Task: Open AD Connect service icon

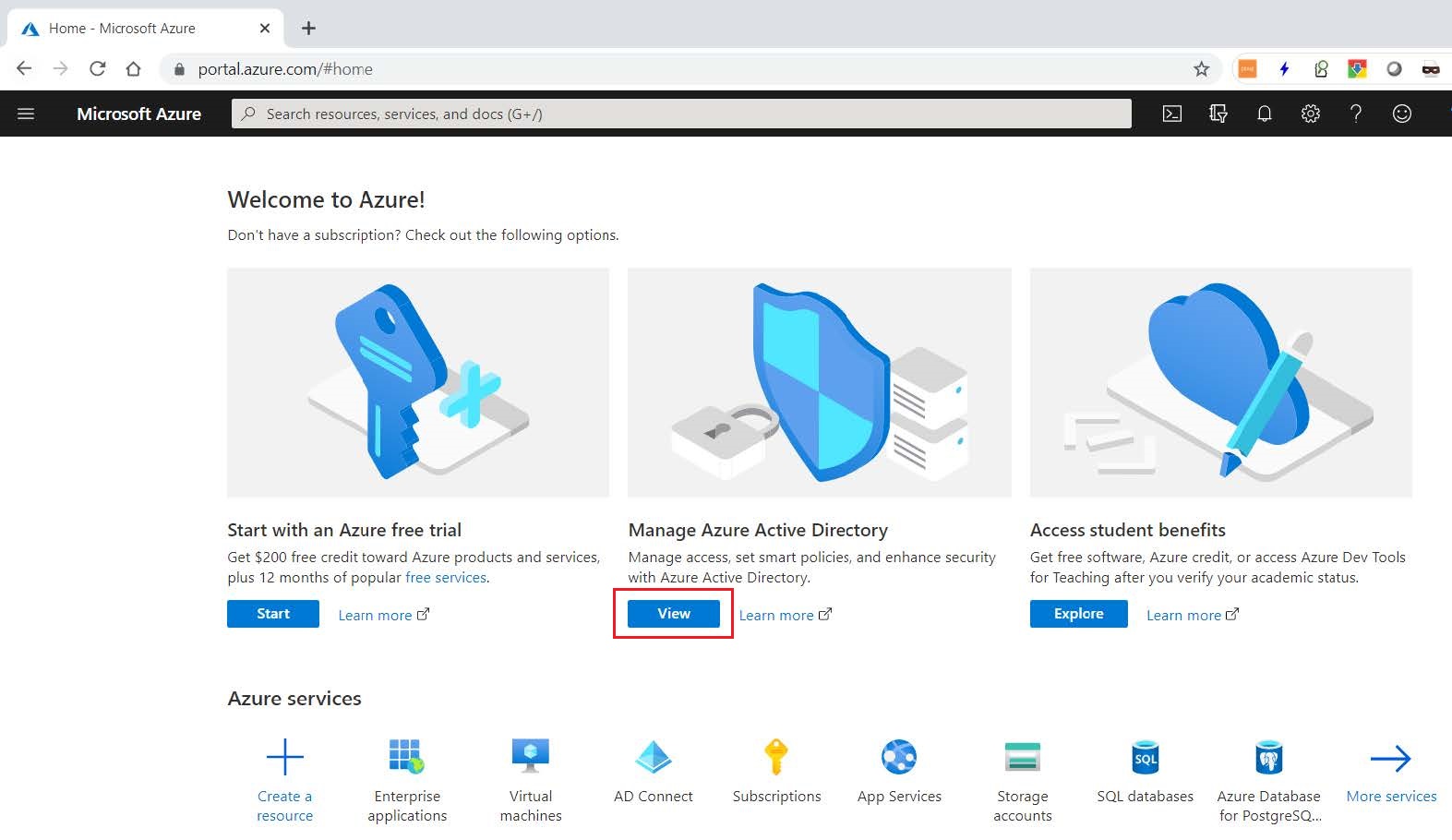Action: coord(654,757)
